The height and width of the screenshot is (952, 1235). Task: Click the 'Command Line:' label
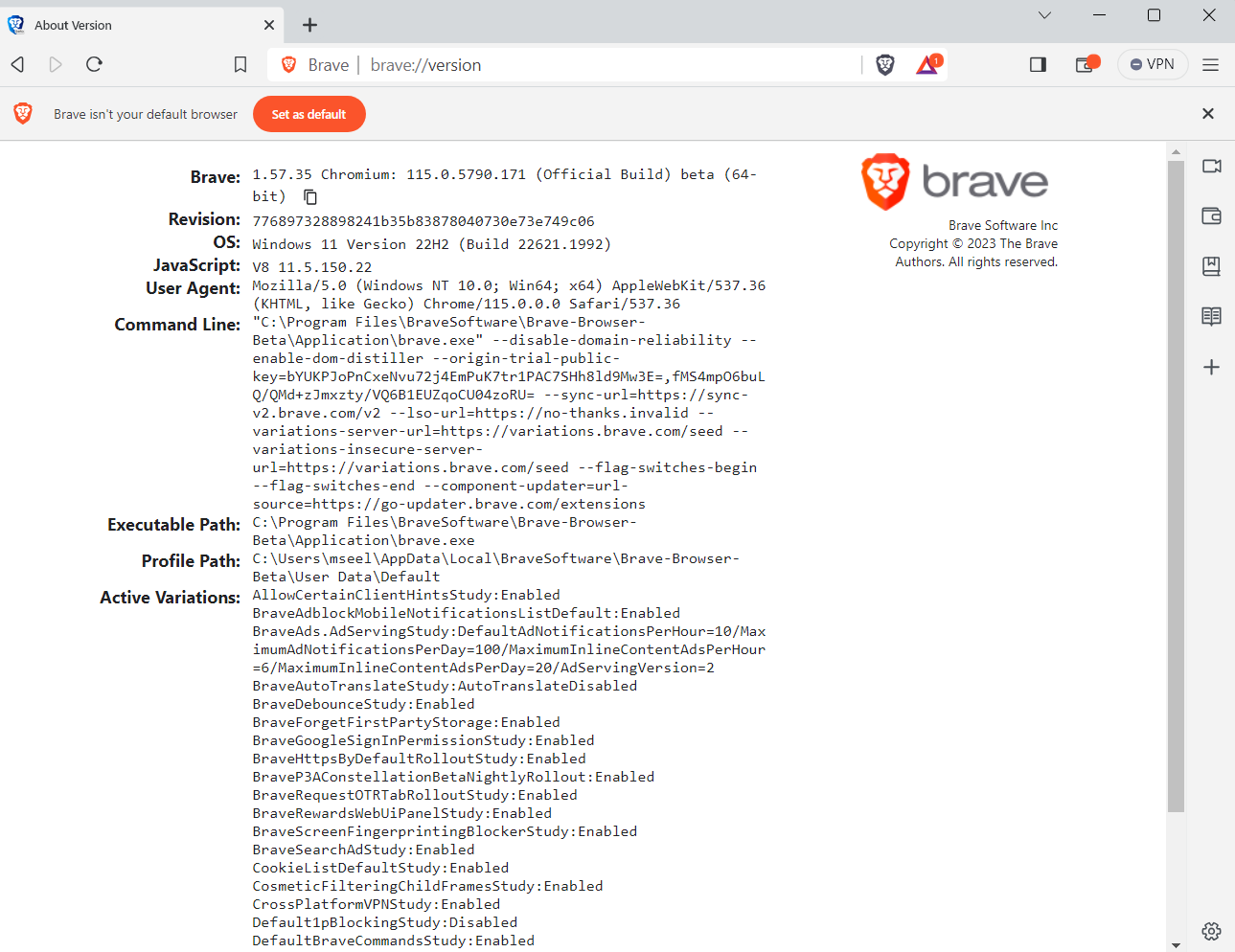click(177, 325)
